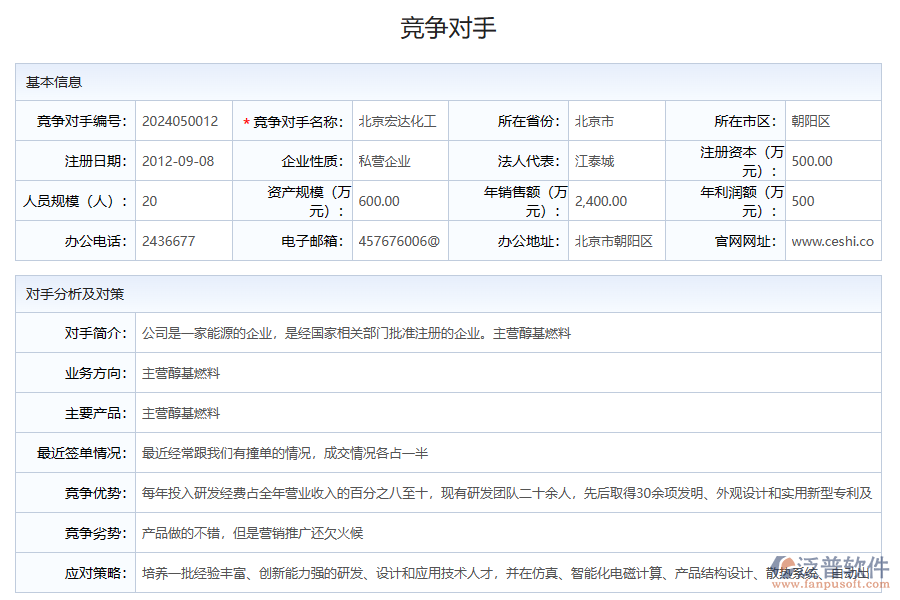Click the page title 竞争对手

point(450,30)
